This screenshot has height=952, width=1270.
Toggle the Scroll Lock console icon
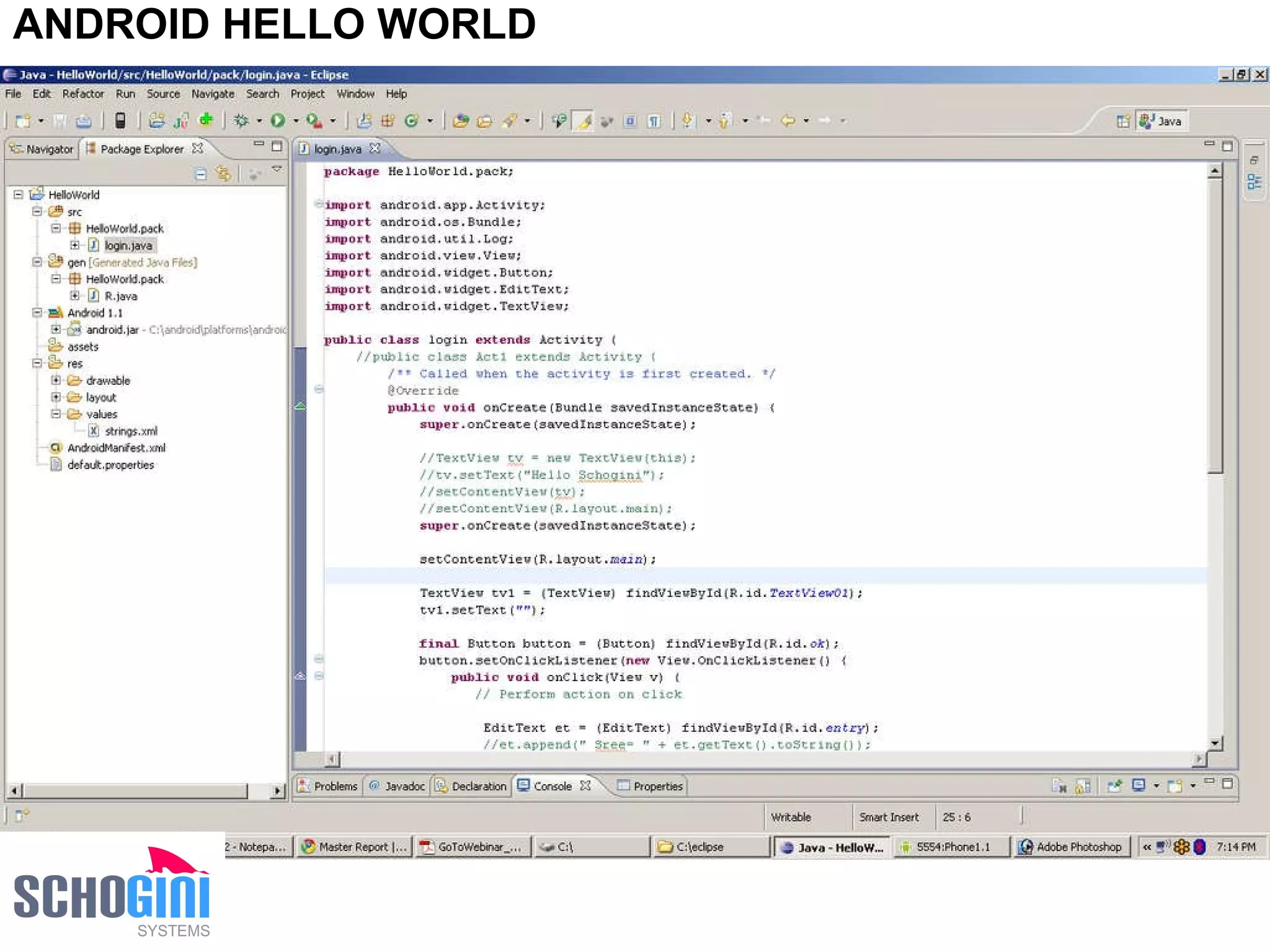(x=1083, y=787)
